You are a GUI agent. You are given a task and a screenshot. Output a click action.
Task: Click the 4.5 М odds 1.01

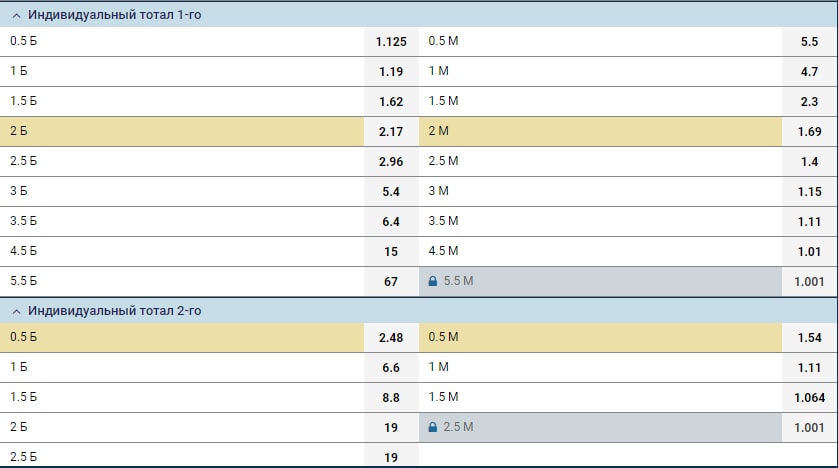[809, 252]
